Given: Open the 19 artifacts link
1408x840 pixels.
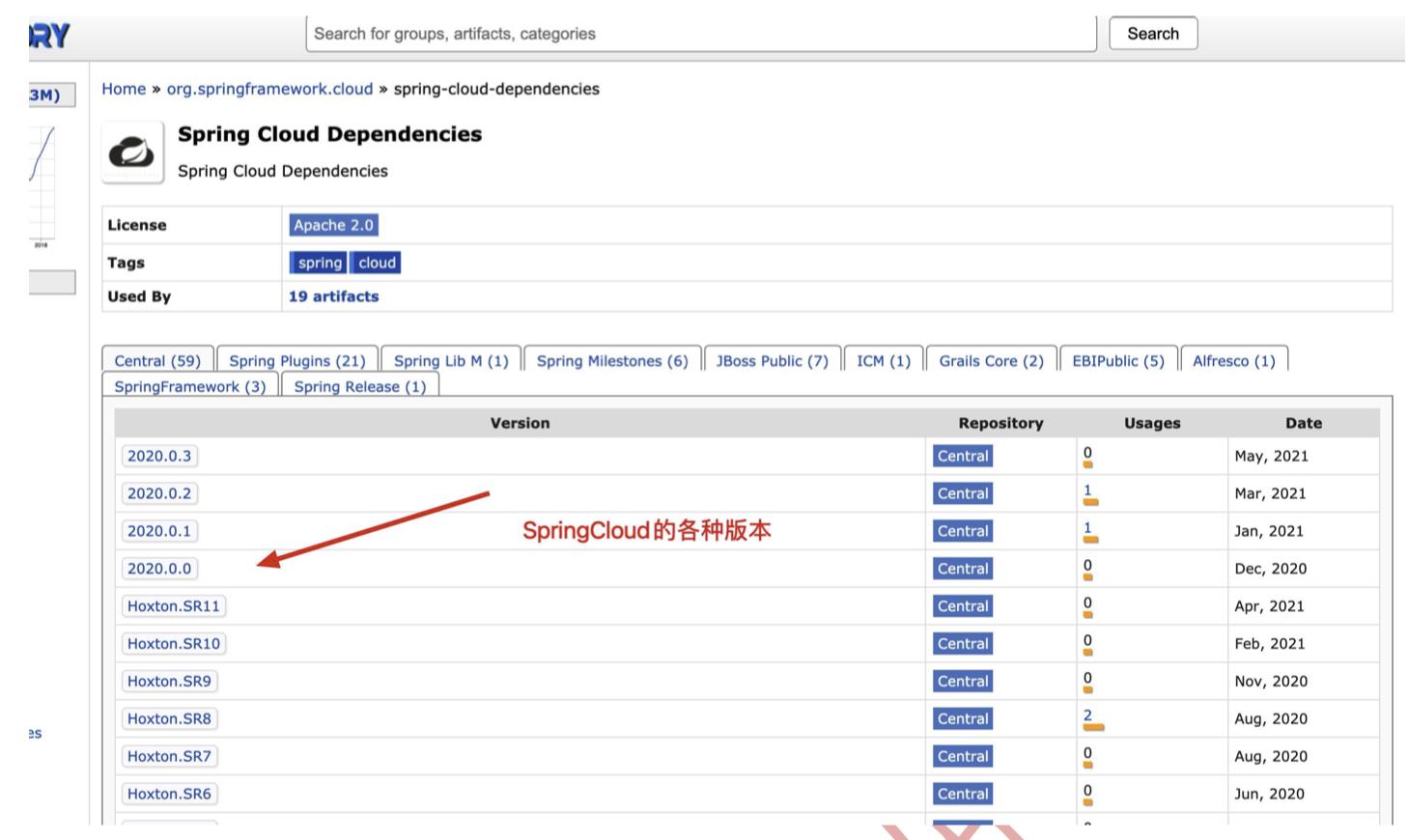Looking at the screenshot, I should click(x=333, y=296).
